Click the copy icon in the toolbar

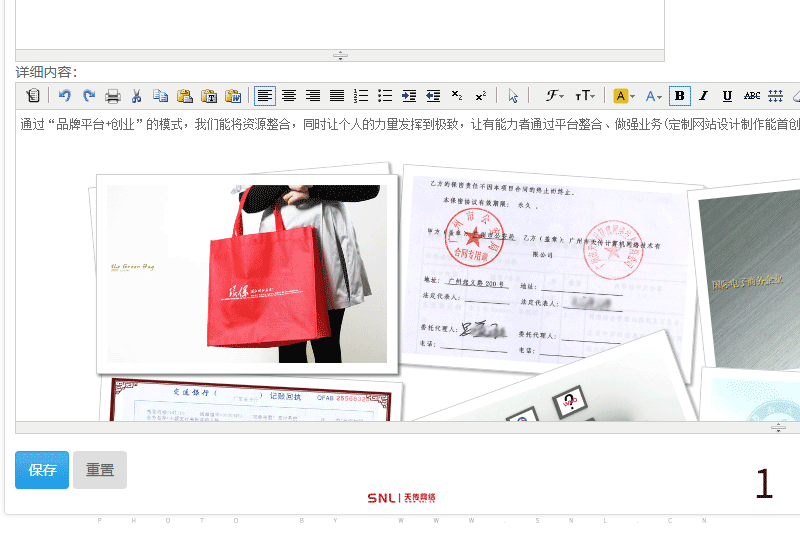pyautogui.click(x=160, y=96)
